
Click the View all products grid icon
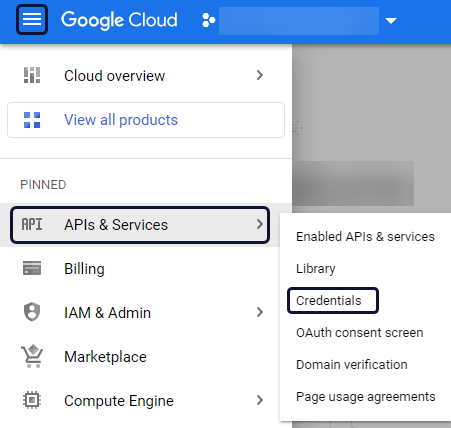[32, 120]
